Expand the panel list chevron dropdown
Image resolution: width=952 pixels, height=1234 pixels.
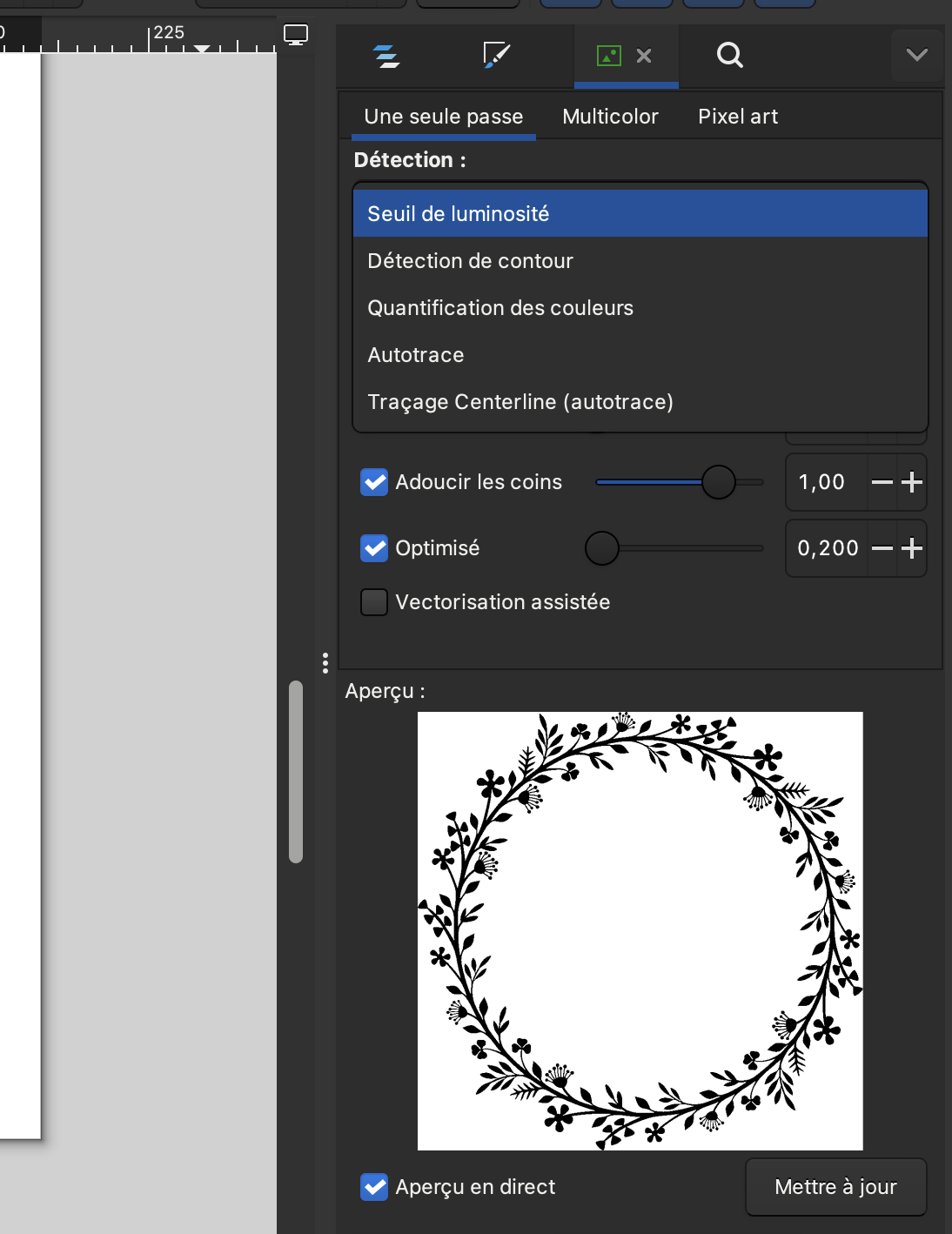click(916, 56)
